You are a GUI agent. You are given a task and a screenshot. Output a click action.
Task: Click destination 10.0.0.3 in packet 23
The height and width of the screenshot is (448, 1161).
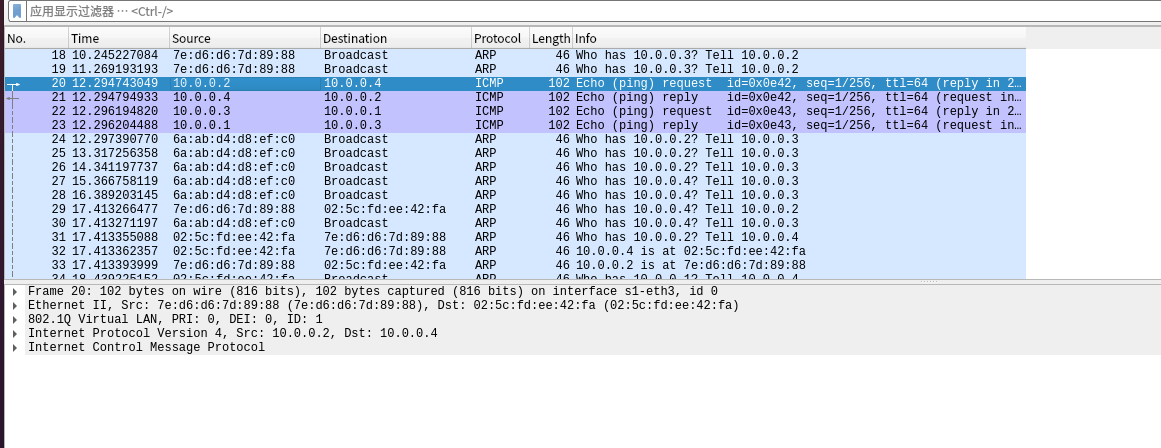(x=352, y=126)
